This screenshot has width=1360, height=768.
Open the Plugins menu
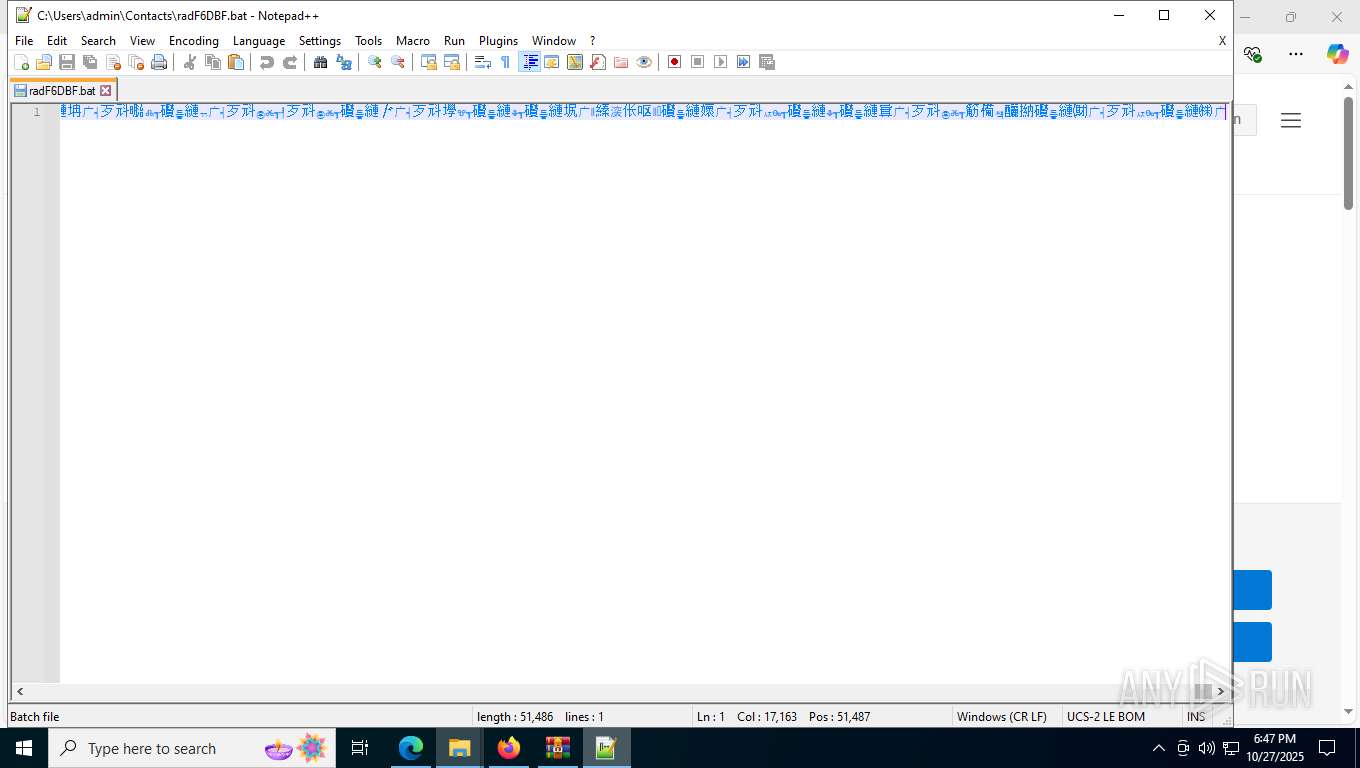point(498,41)
